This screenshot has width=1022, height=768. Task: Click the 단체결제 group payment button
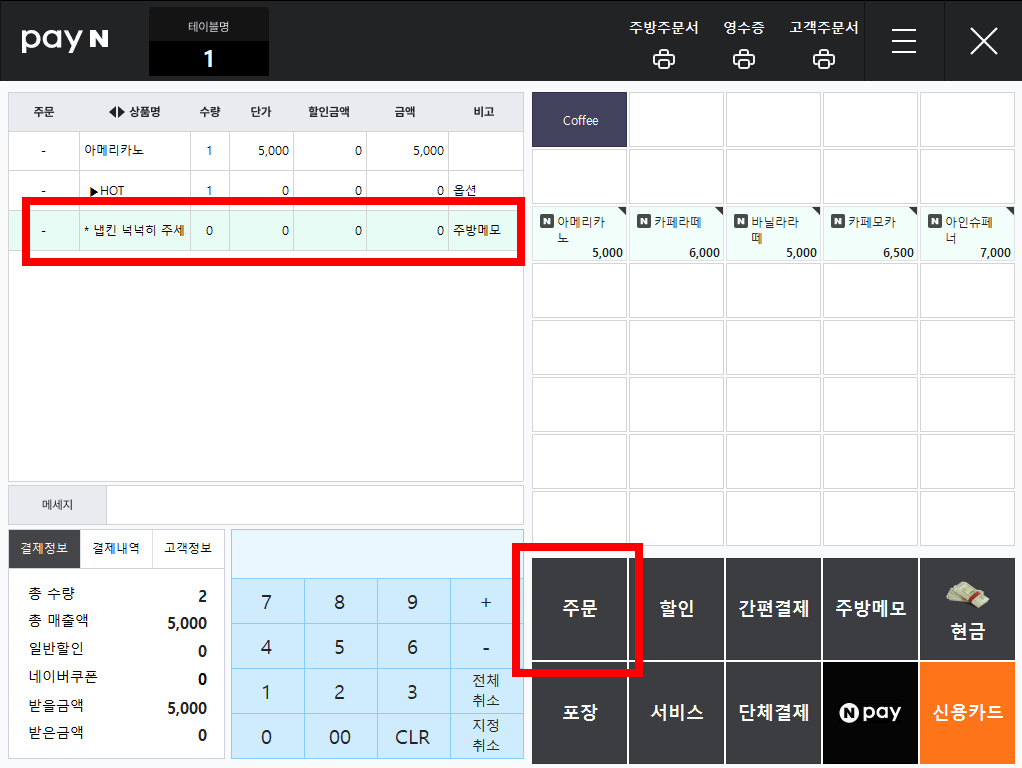tap(774, 713)
